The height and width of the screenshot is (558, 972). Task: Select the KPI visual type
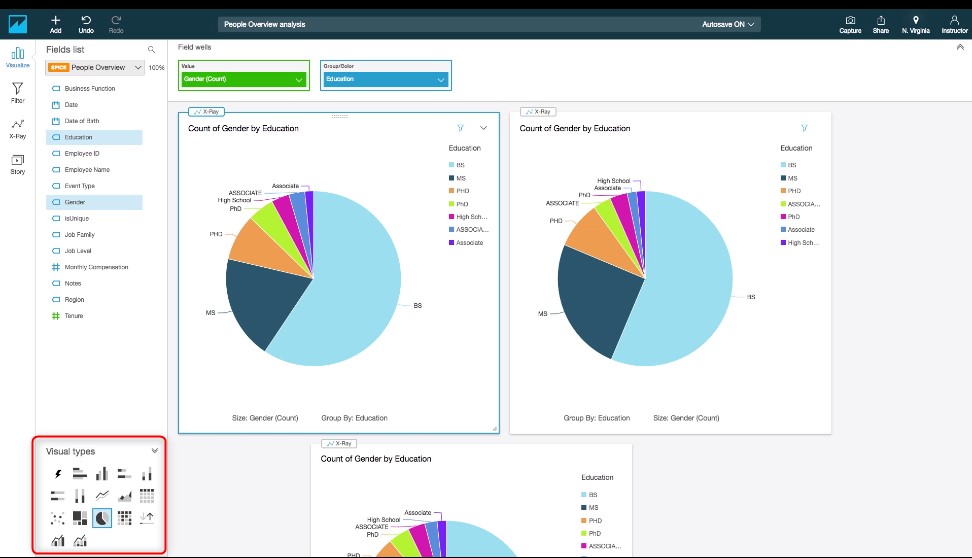[x=147, y=518]
